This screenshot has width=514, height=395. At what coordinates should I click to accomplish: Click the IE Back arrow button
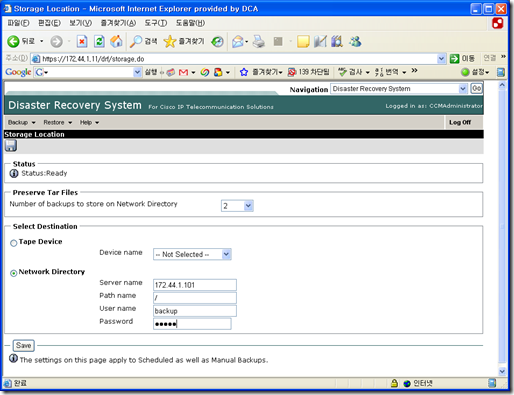13,42
